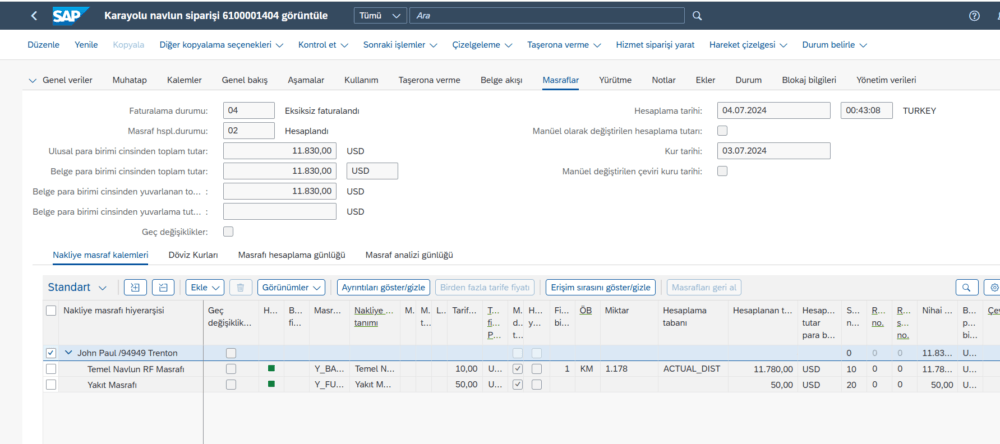
Task: Click the expand all rows icon in the table toolbar
Action: tap(135, 288)
